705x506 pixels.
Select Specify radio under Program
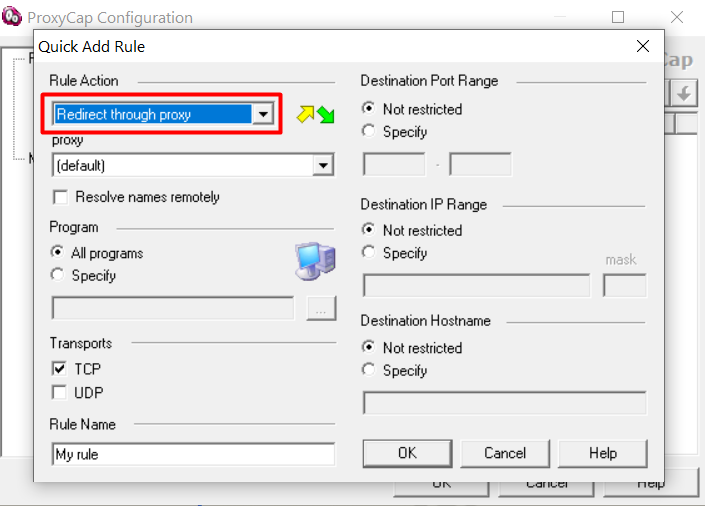pyautogui.click(x=58, y=274)
